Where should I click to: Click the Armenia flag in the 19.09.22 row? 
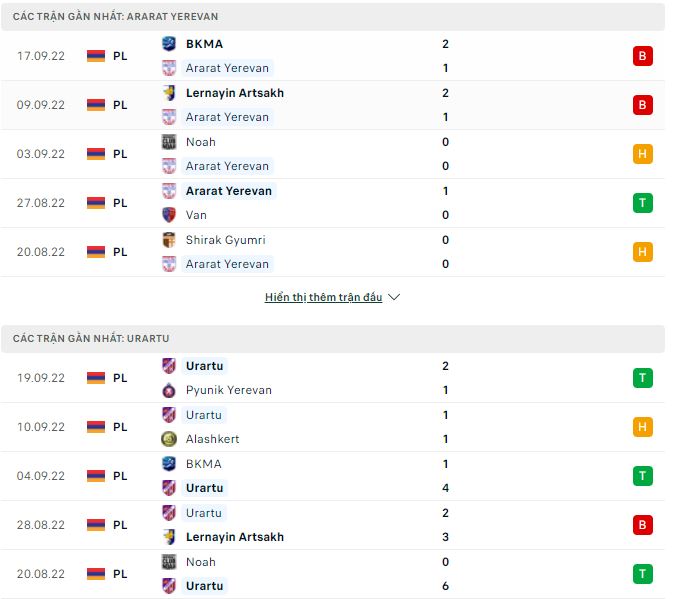click(96, 378)
